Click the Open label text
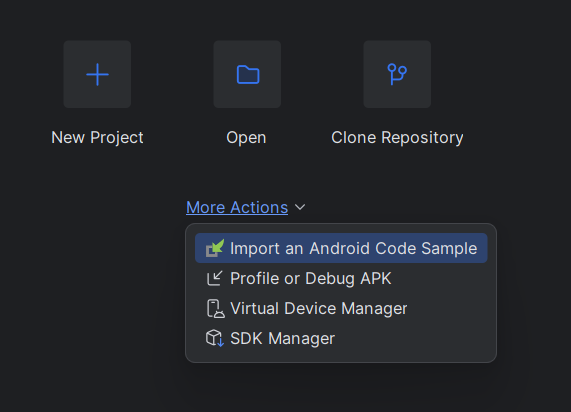The width and height of the screenshot is (571, 412). pos(246,138)
